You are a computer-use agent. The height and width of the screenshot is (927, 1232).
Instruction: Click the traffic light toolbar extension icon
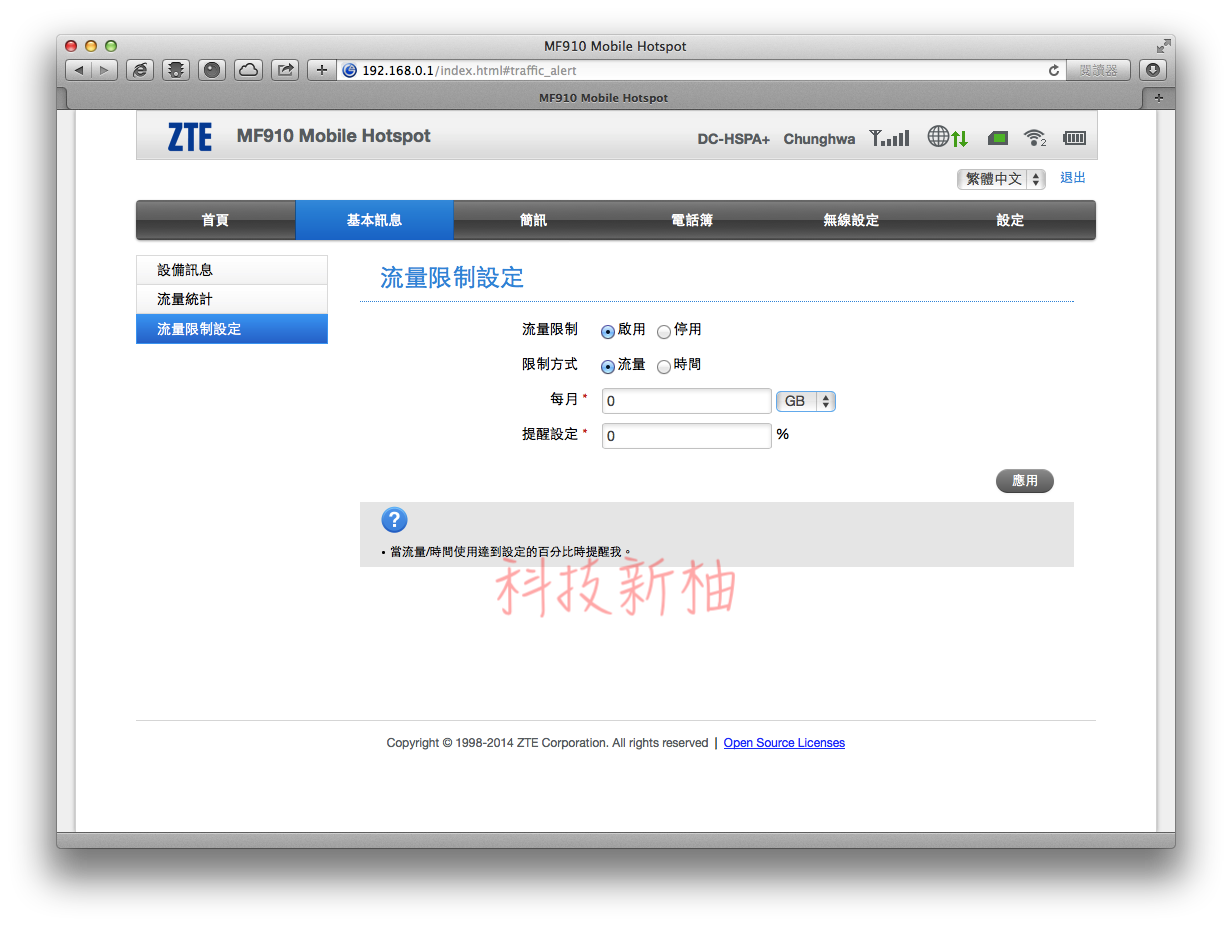176,70
